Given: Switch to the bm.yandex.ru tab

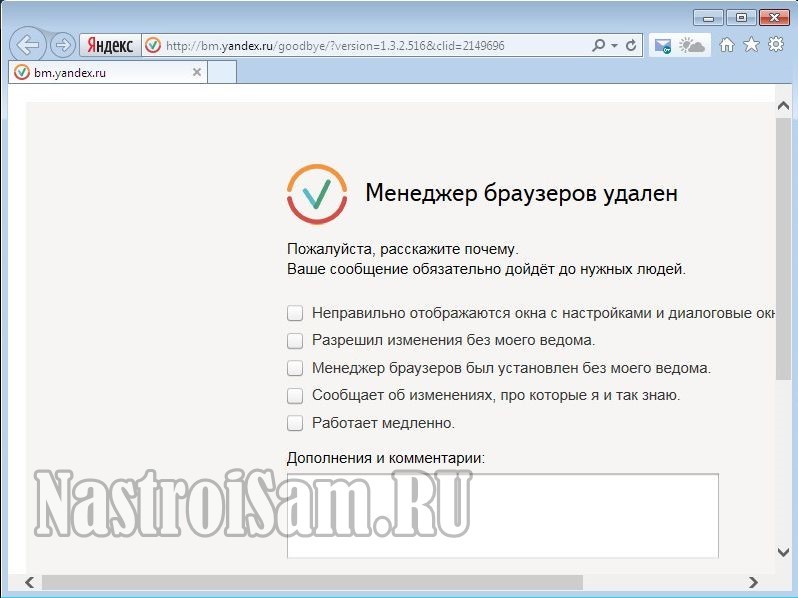Looking at the screenshot, I should click(107, 73).
